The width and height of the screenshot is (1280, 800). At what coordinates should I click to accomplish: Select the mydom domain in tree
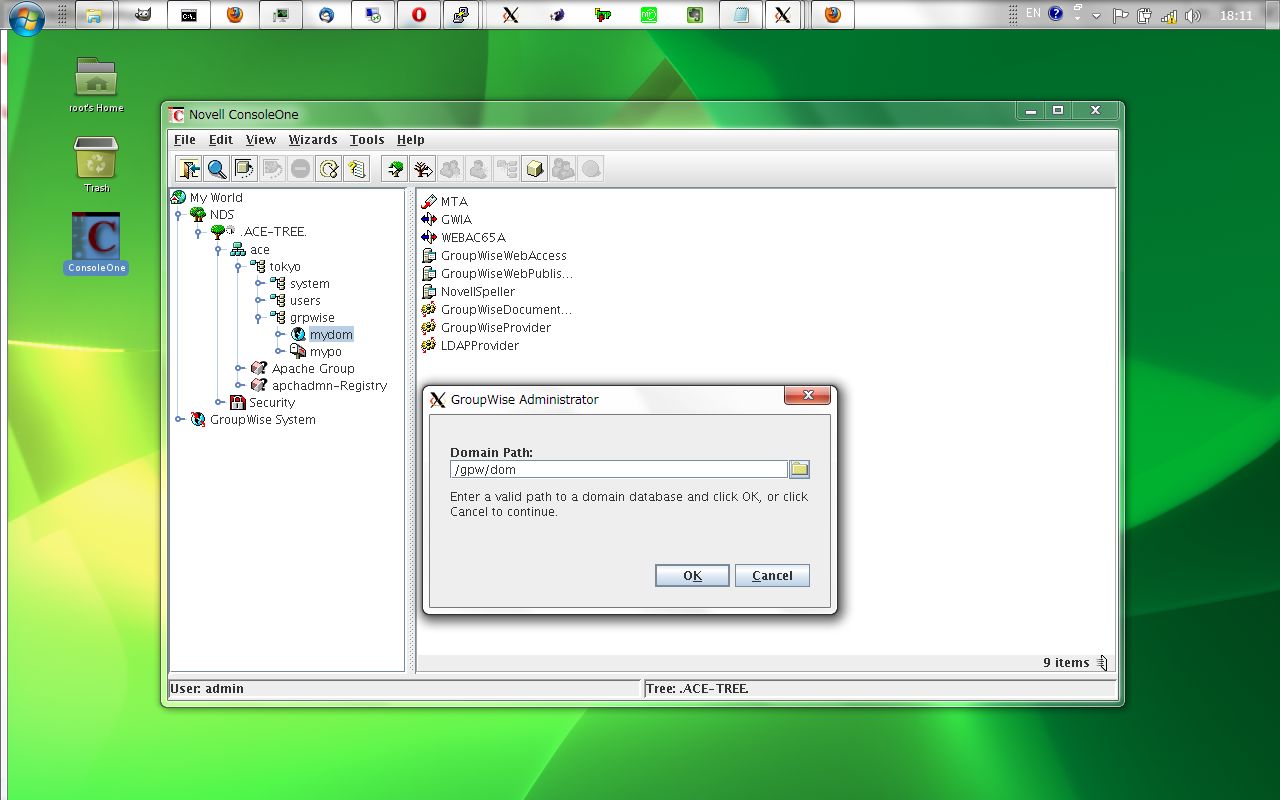coord(331,335)
